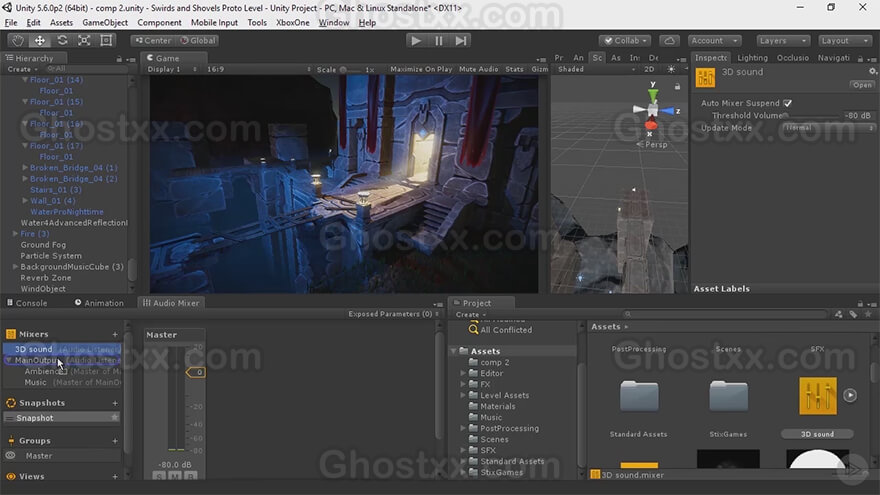Open the Window menu
The image size is (880, 495).
click(x=334, y=22)
